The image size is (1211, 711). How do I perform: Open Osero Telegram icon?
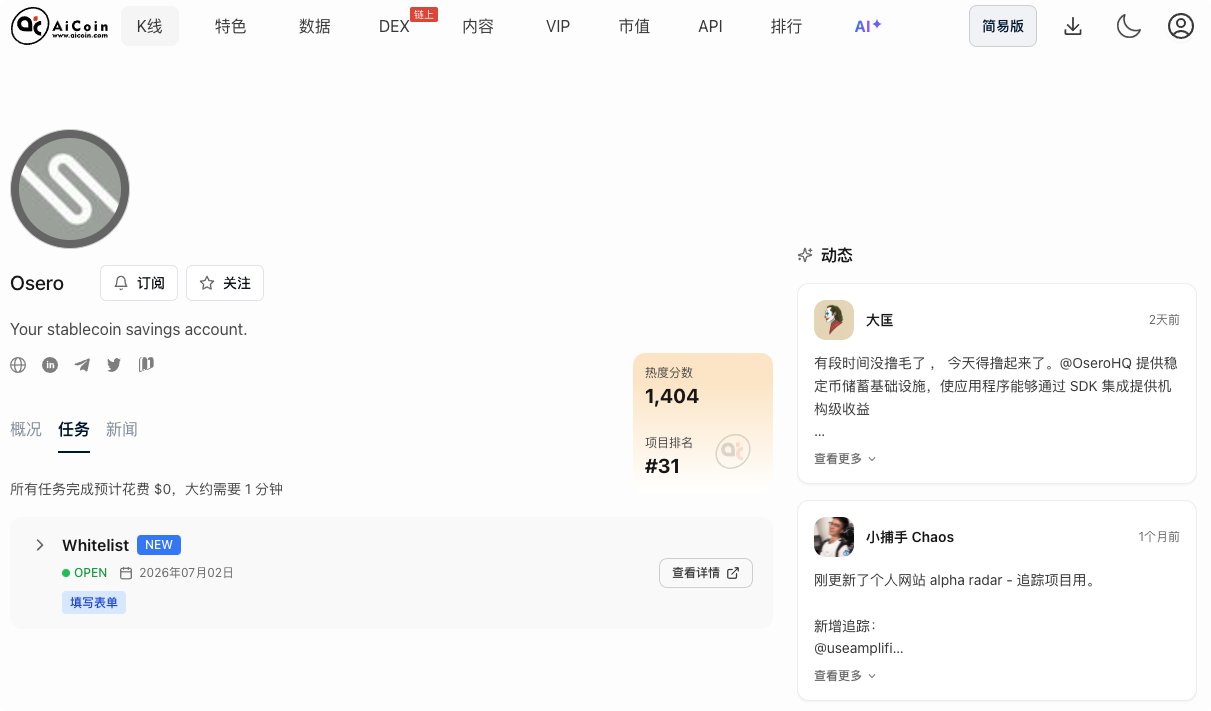tap(82, 365)
